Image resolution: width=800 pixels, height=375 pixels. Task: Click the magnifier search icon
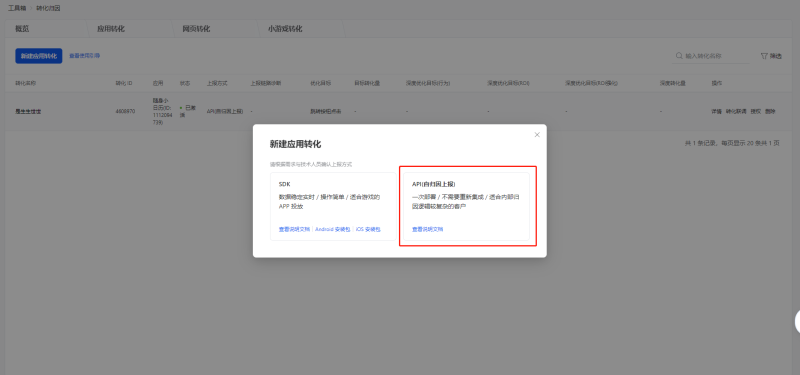pos(679,56)
